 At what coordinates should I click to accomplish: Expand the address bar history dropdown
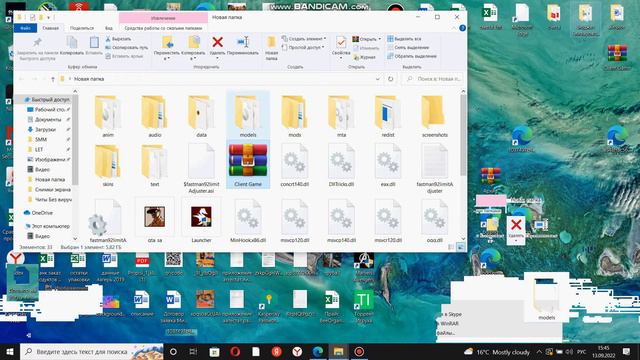click(x=378, y=79)
